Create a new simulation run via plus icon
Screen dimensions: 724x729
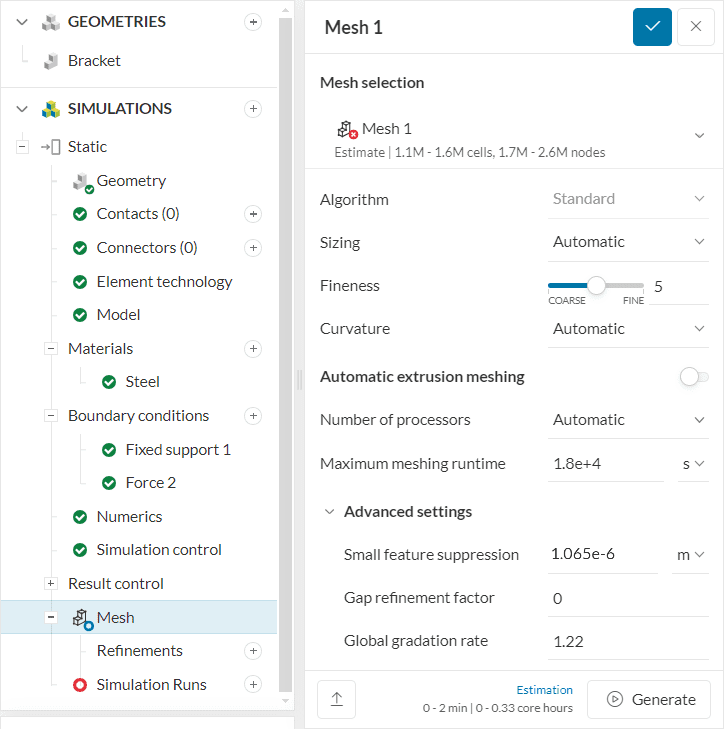point(253,685)
